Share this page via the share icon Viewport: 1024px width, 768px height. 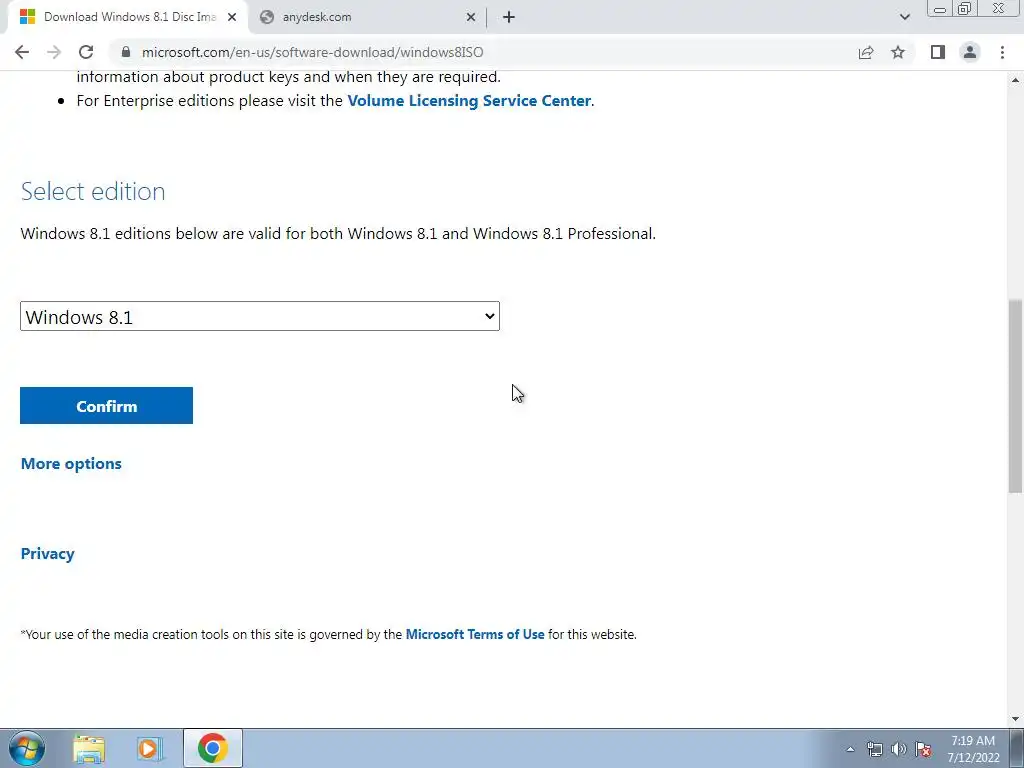[x=866, y=52]
